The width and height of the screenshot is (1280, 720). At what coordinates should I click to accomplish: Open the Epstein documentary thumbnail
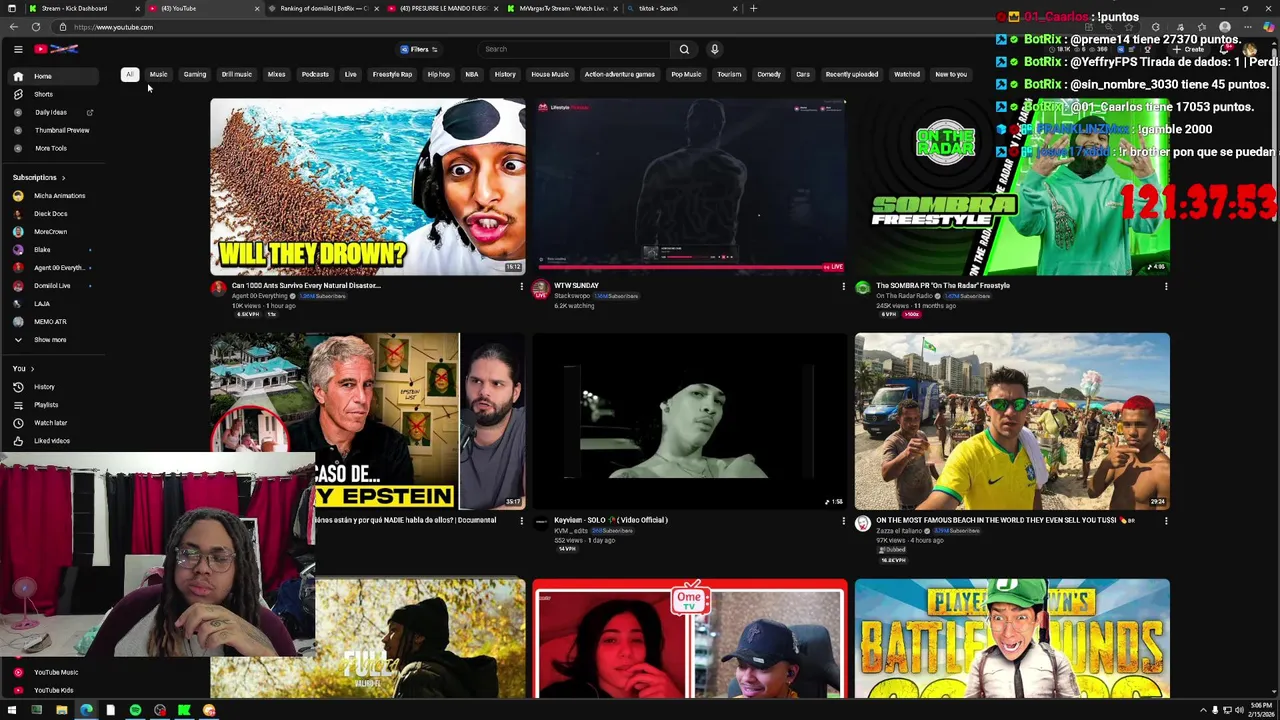click(x=367, y=421)
